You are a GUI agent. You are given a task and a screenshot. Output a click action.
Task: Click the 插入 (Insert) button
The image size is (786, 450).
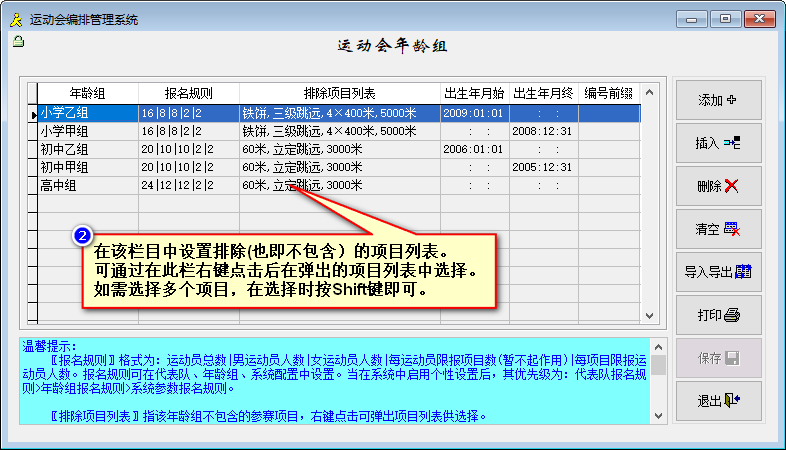[x=717, y=143]
